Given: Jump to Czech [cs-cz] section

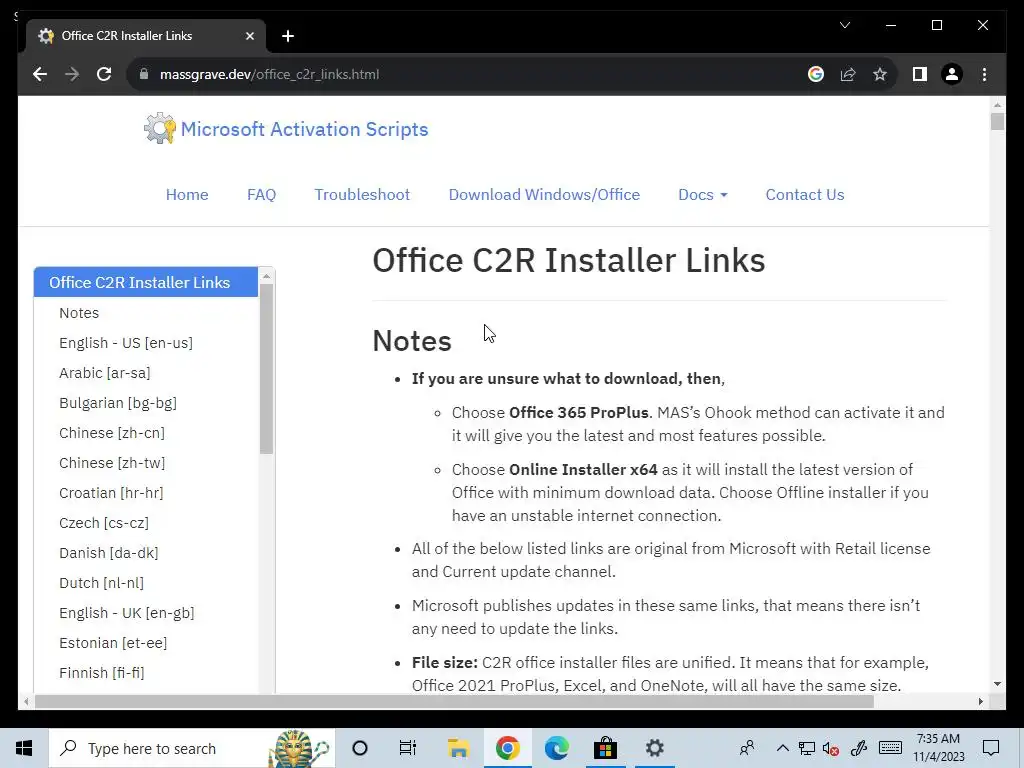Looking at the screenshot, I should pyautogui.click(x=104, y=523).
